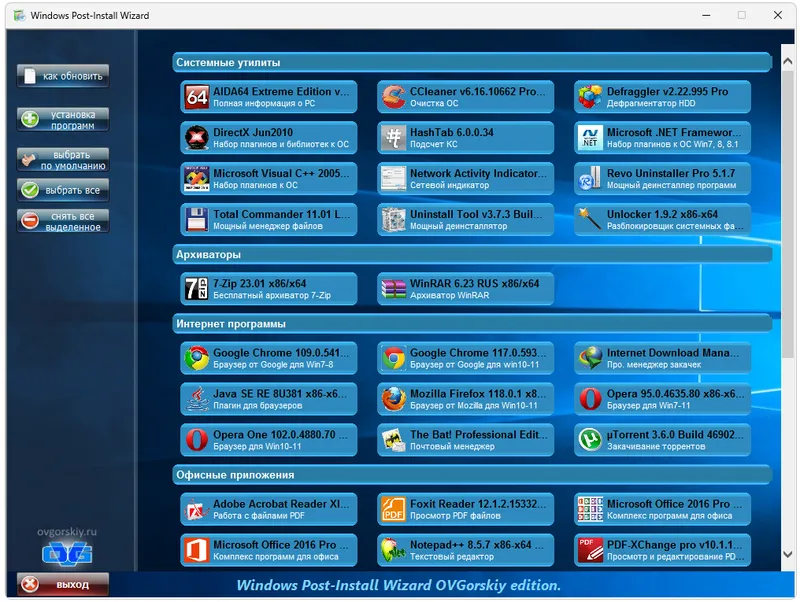The height and width of the screenshot is (602, 800).
Task: Click the HashTab hash-sign icon
Action: (393, 138)
